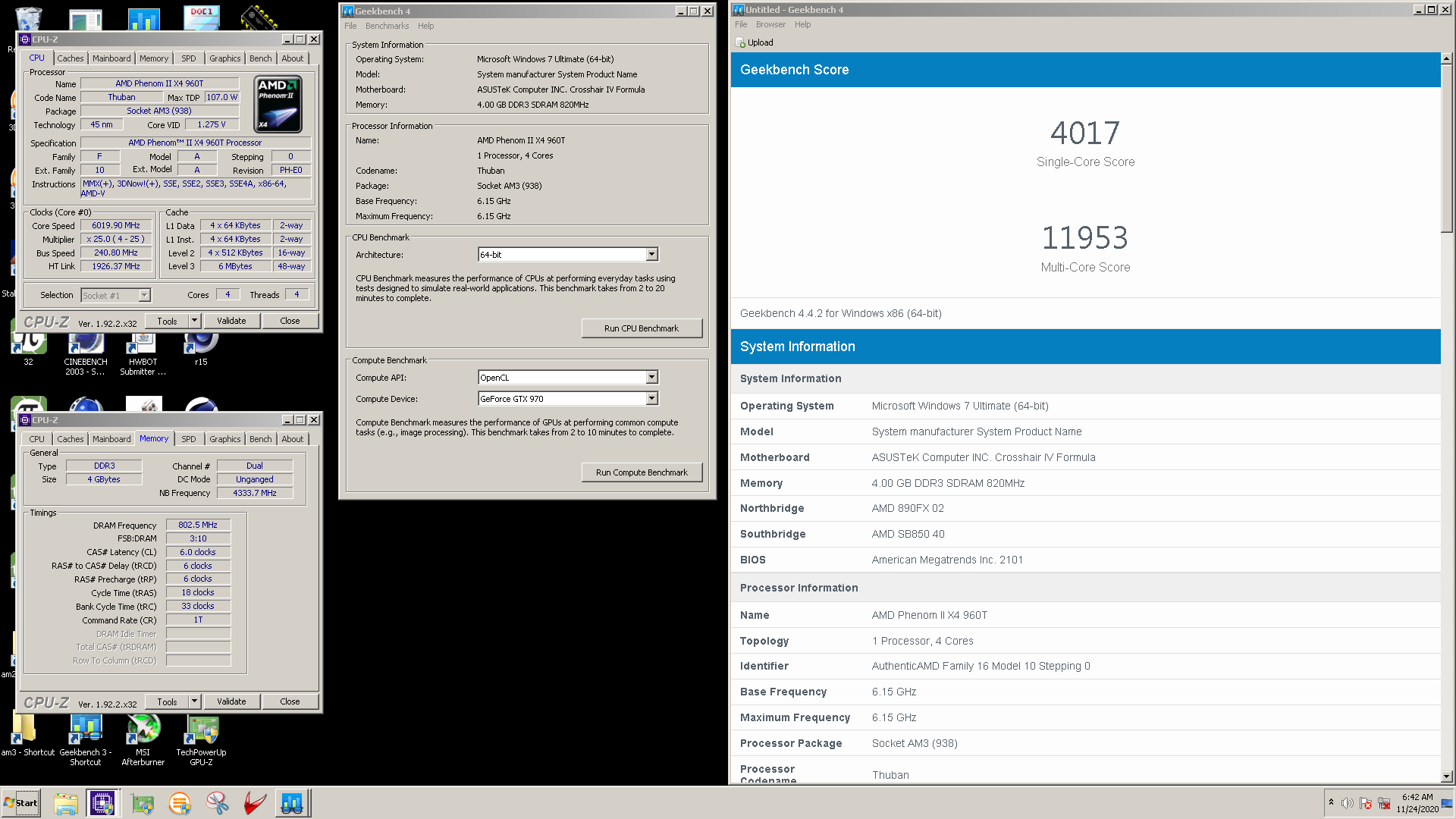Click the Motherboard row in Geekbench results
Screen dimensions: 1456x819
[x=1085, y=457]
